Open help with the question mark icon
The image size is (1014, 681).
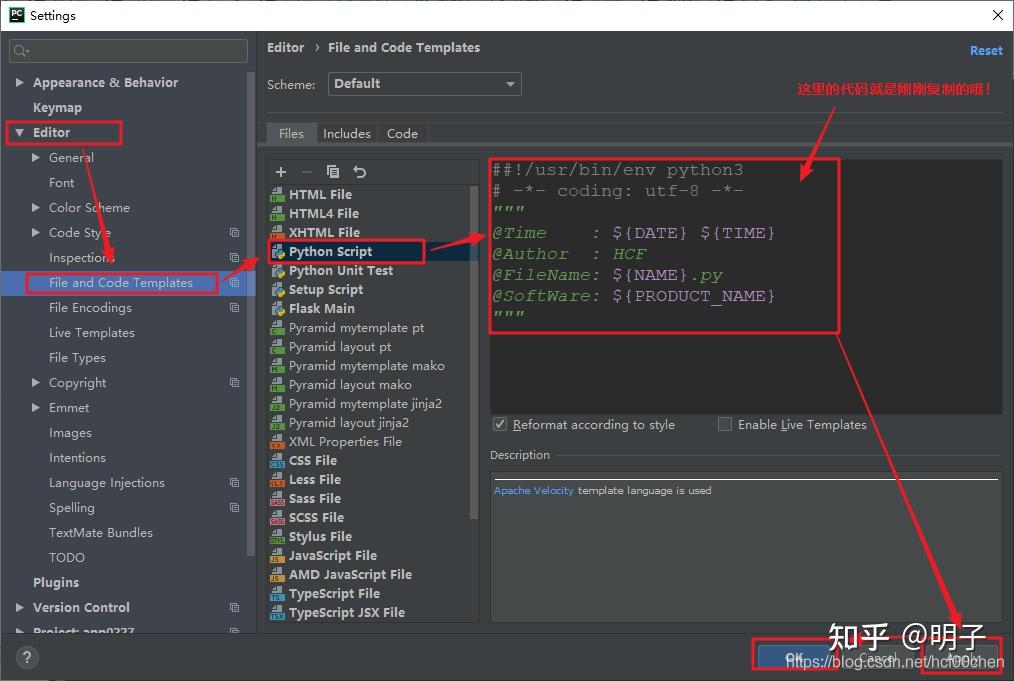pos(27,658)
